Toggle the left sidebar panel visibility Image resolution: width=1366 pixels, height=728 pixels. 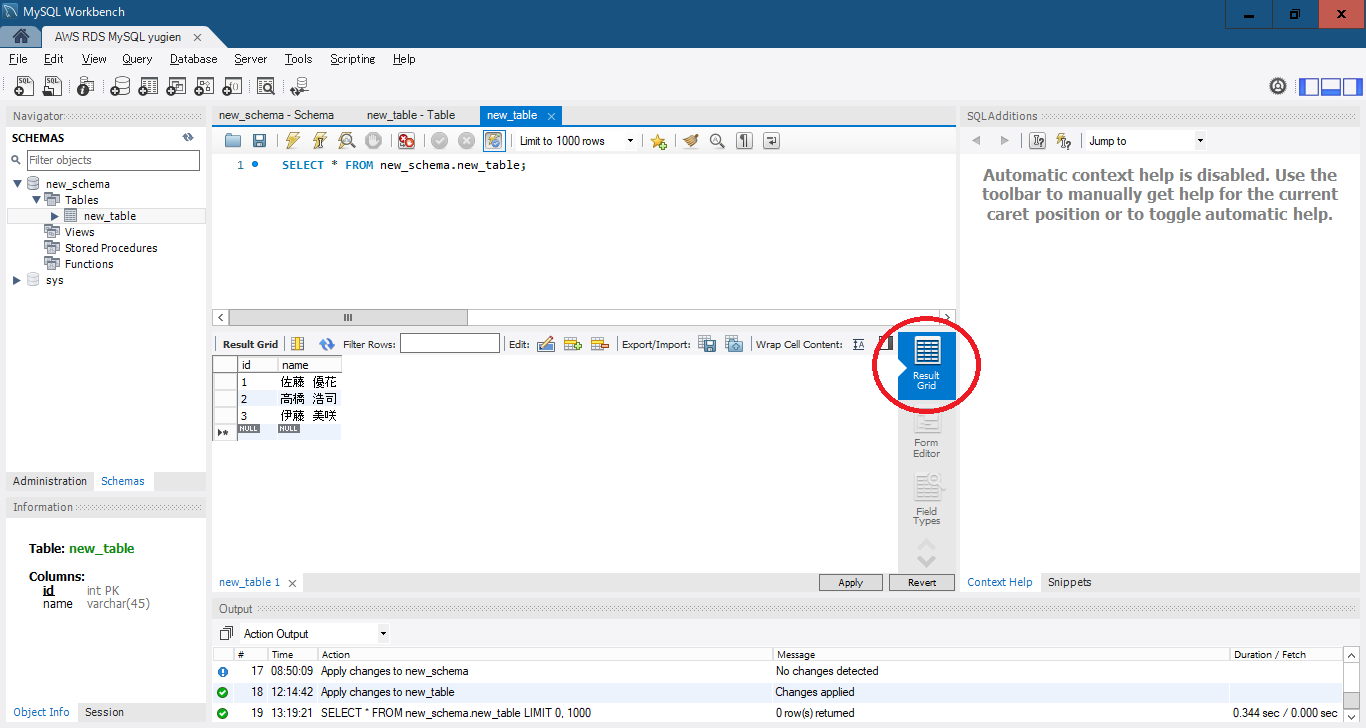[x=1309, y=87]
